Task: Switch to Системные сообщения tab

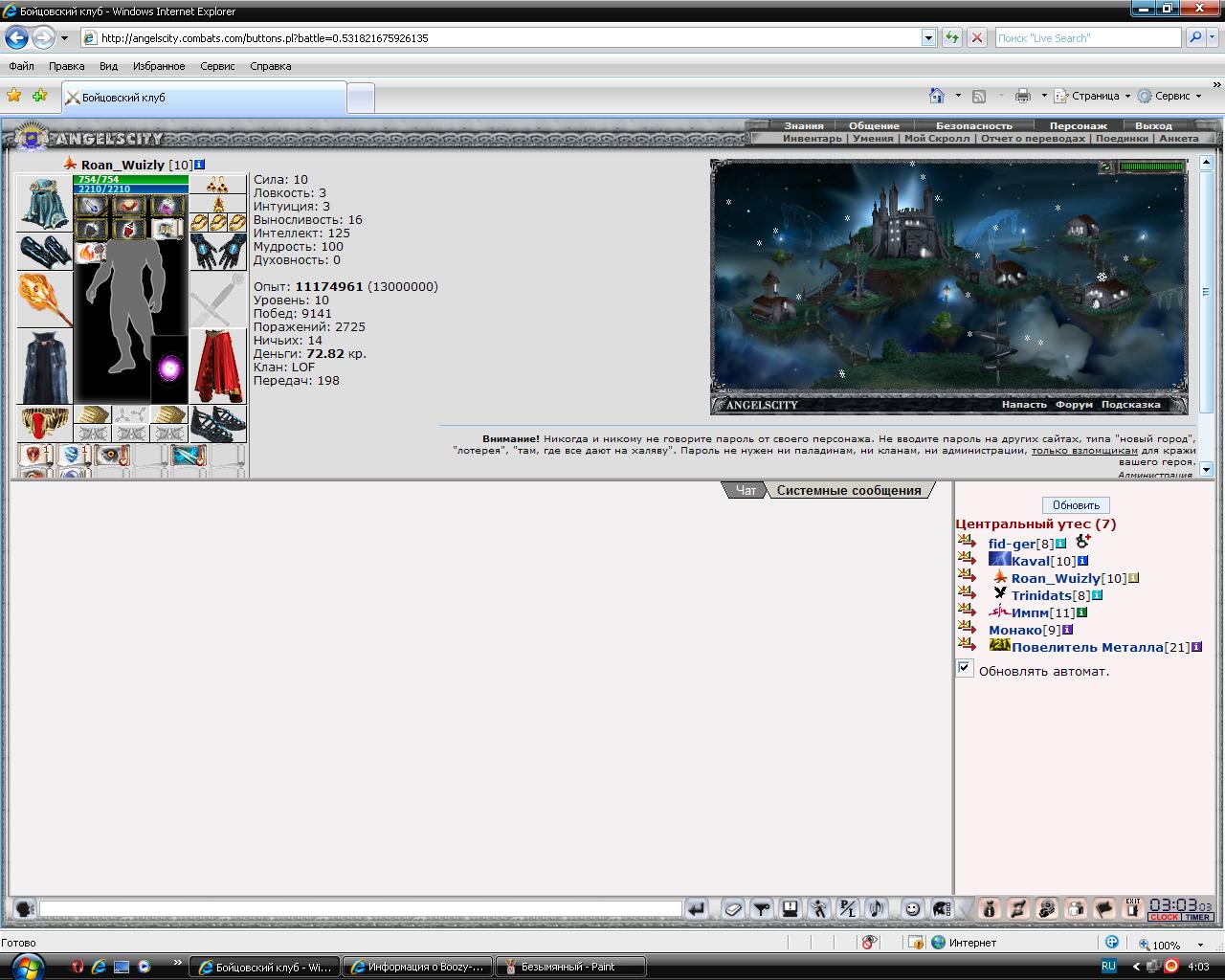Action: [x=849, y=490]
